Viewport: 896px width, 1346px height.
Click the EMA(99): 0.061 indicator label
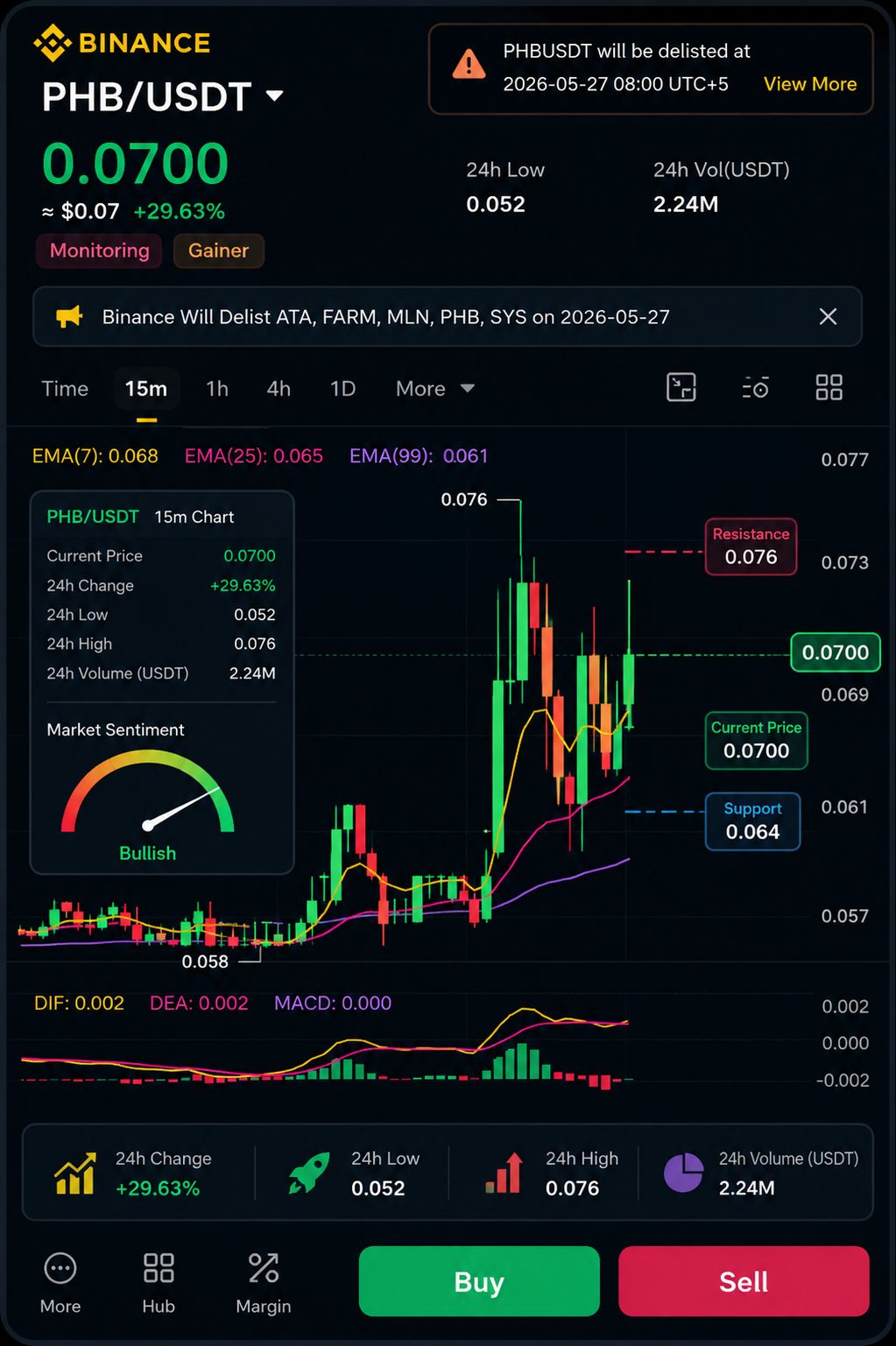[419, 456]
